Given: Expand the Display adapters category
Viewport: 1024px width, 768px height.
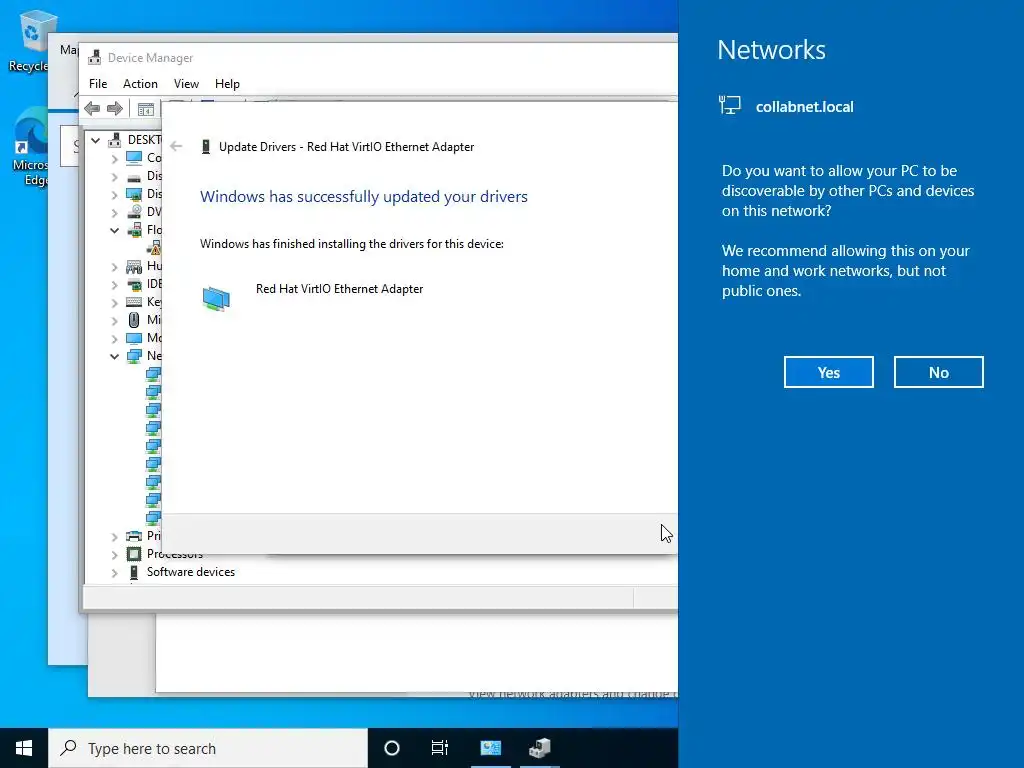Looking at the screenshot, I should point(114,194).
